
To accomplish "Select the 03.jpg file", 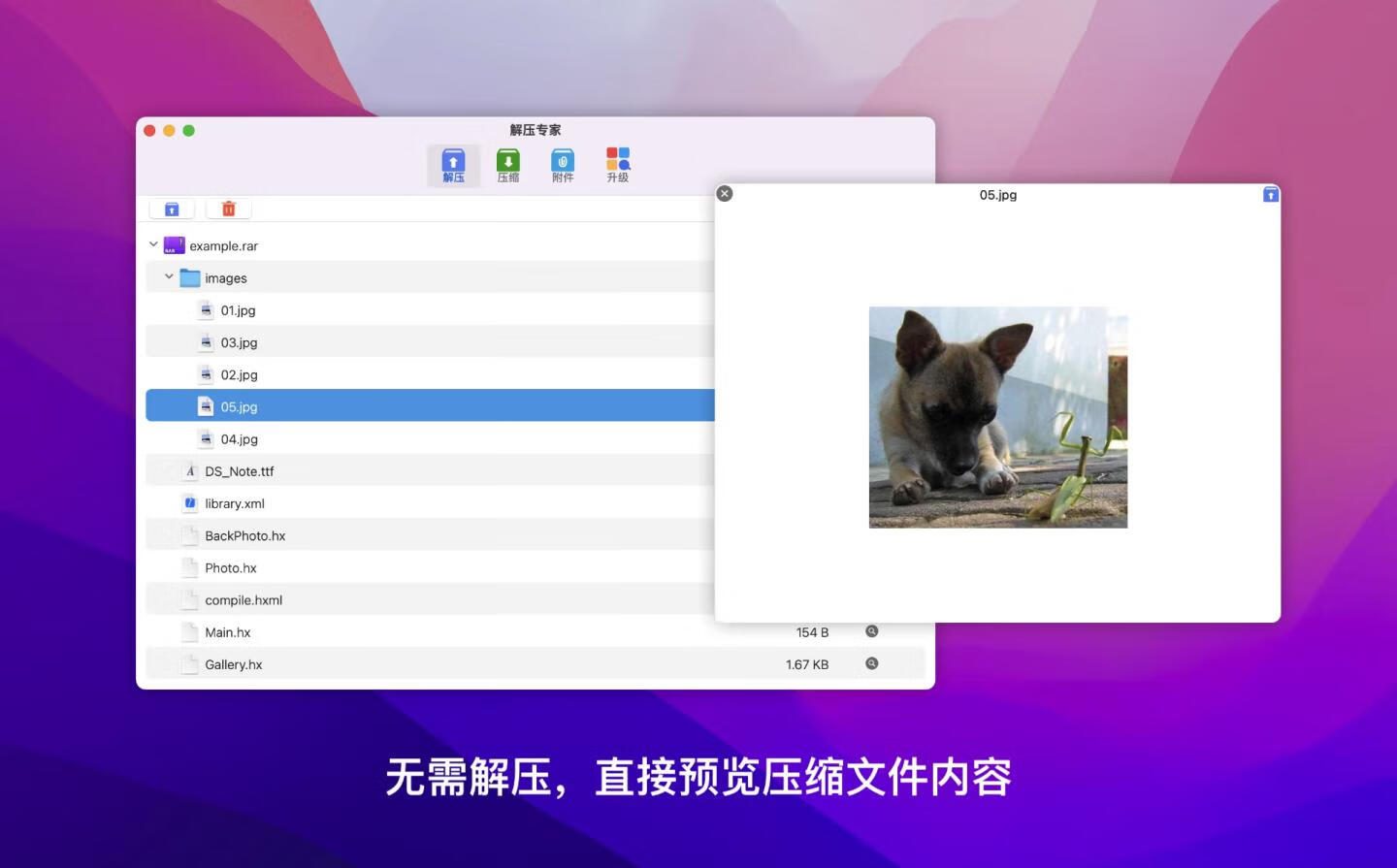I will point(239,342).
